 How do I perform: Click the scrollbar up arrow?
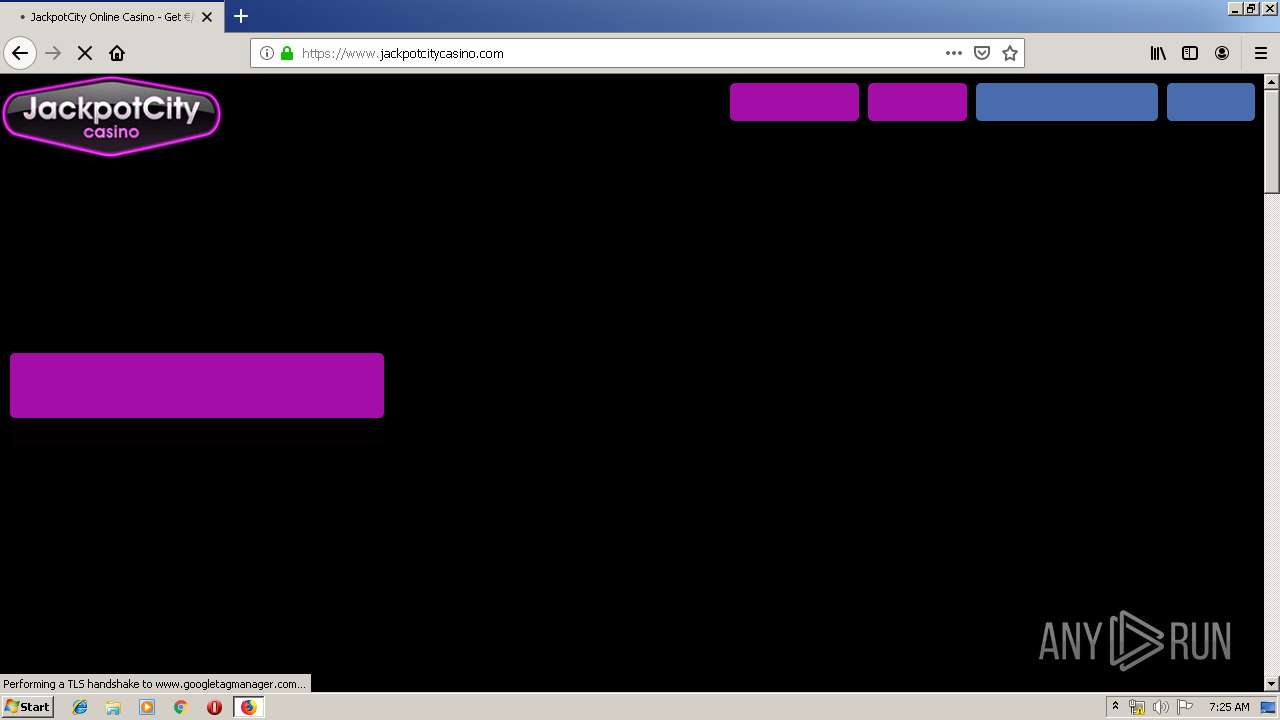tap(1272, 81)
